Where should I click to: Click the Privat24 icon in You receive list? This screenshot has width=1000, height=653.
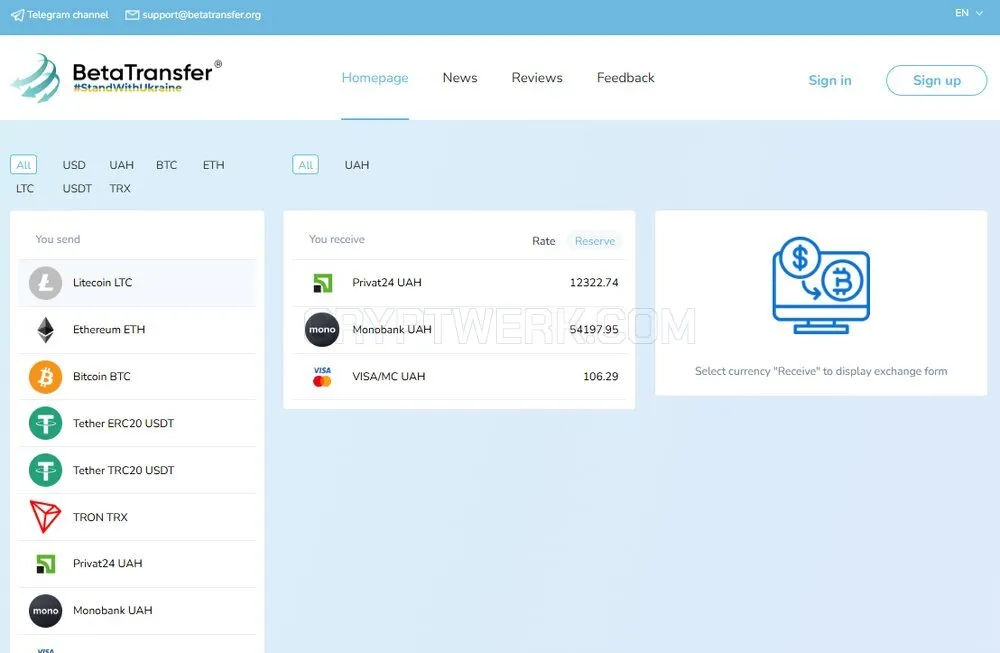point(322,282)
